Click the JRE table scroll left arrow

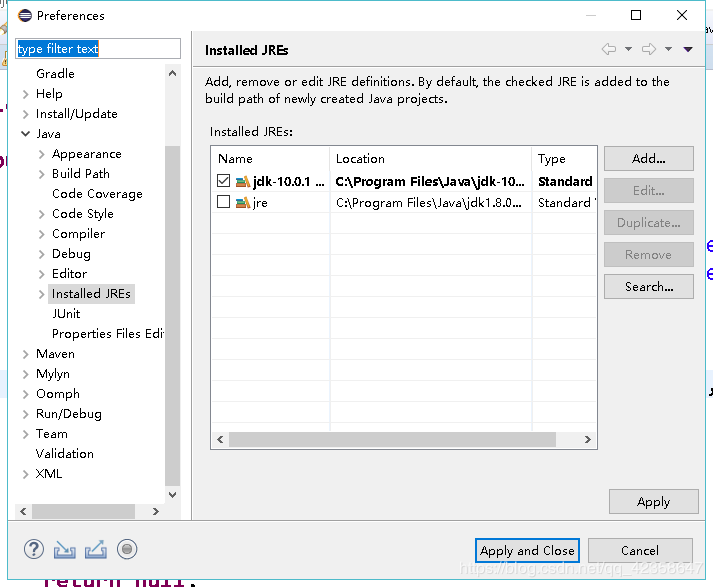pos(220,439)
